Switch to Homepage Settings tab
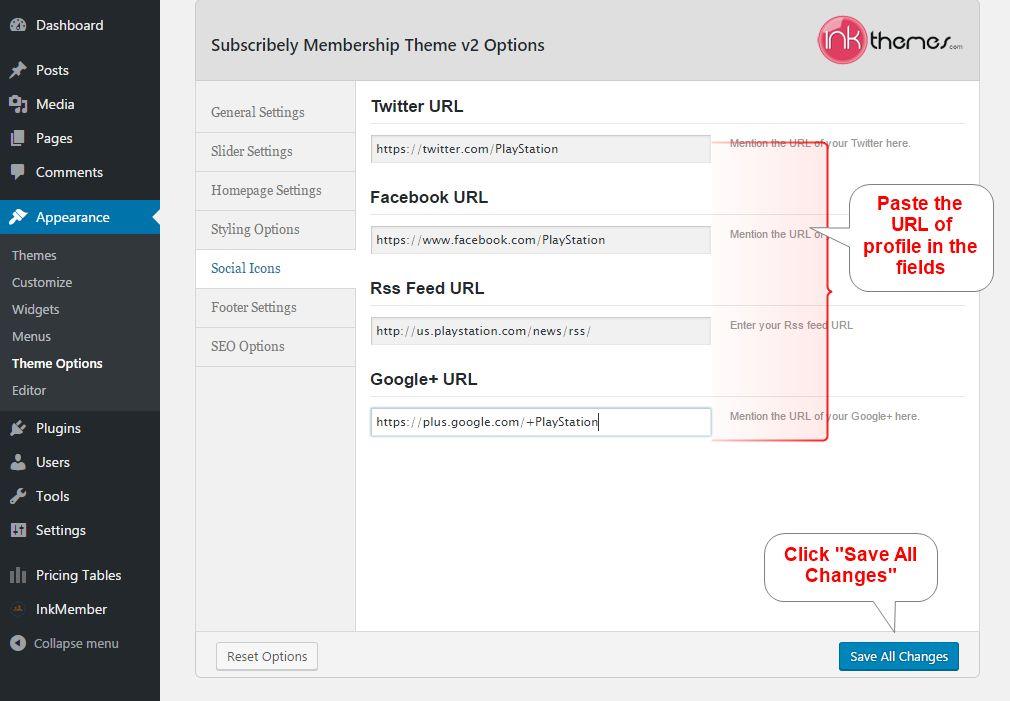The image size is (1010, 701). coord(276,191)
